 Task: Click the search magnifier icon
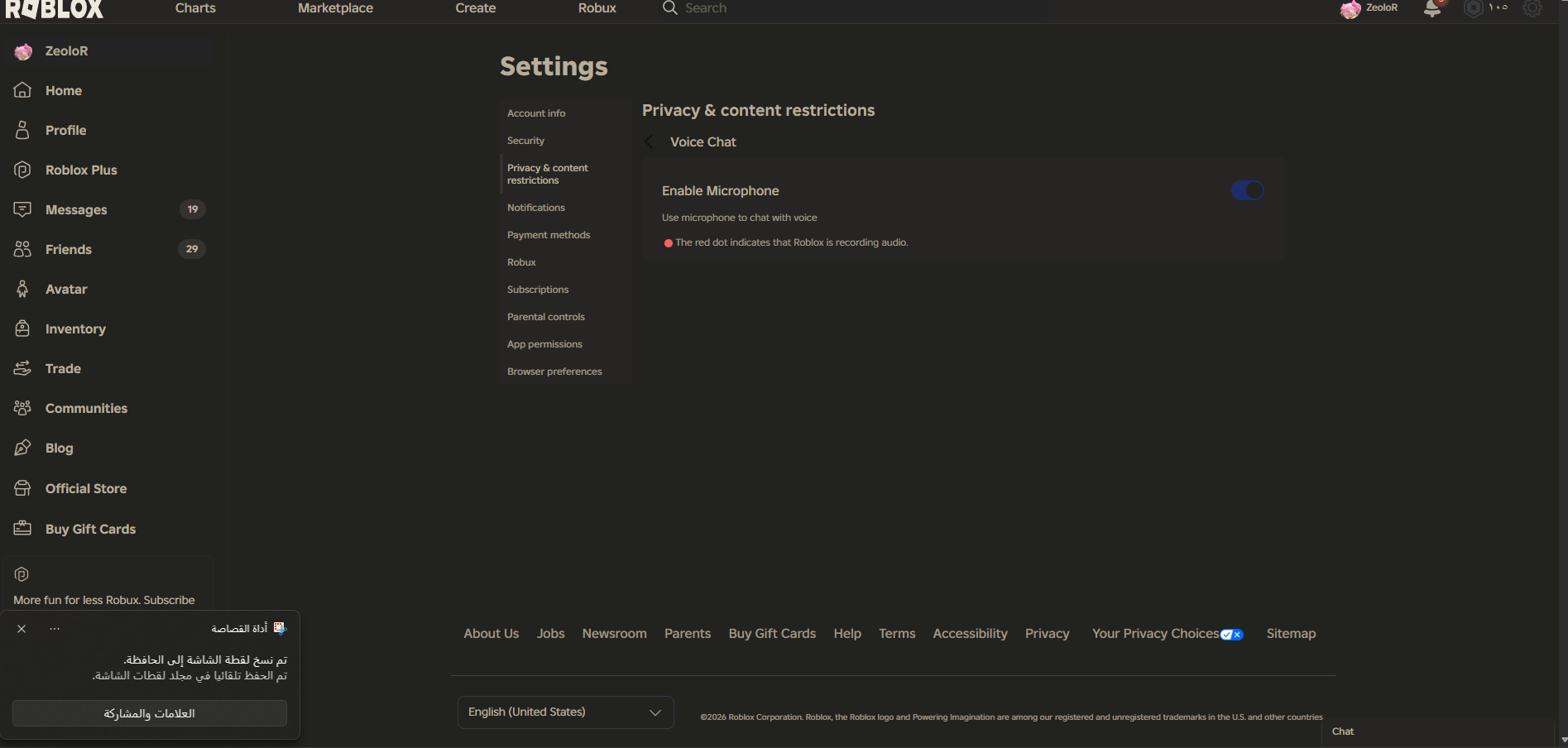(669, 8)
